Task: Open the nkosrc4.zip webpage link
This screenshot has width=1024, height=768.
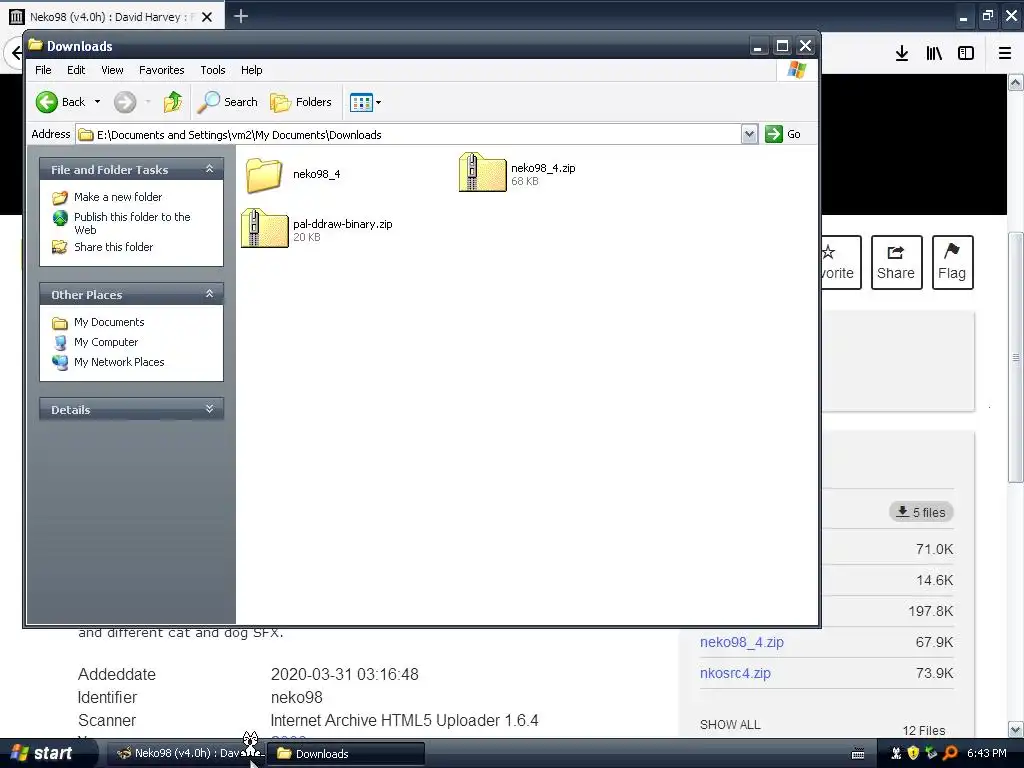Action: tap(735, 673)
